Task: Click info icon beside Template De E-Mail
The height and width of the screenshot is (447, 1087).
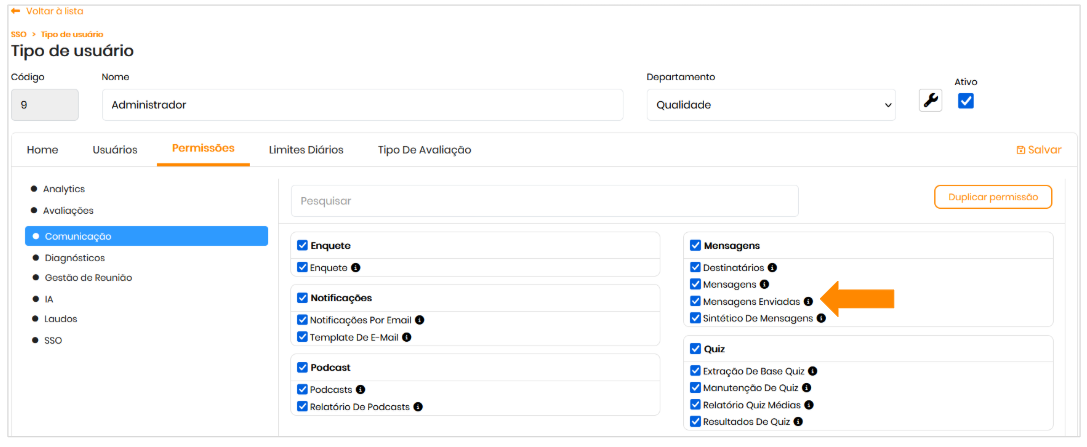Action: pyautogui.click(x=407, y=337)
